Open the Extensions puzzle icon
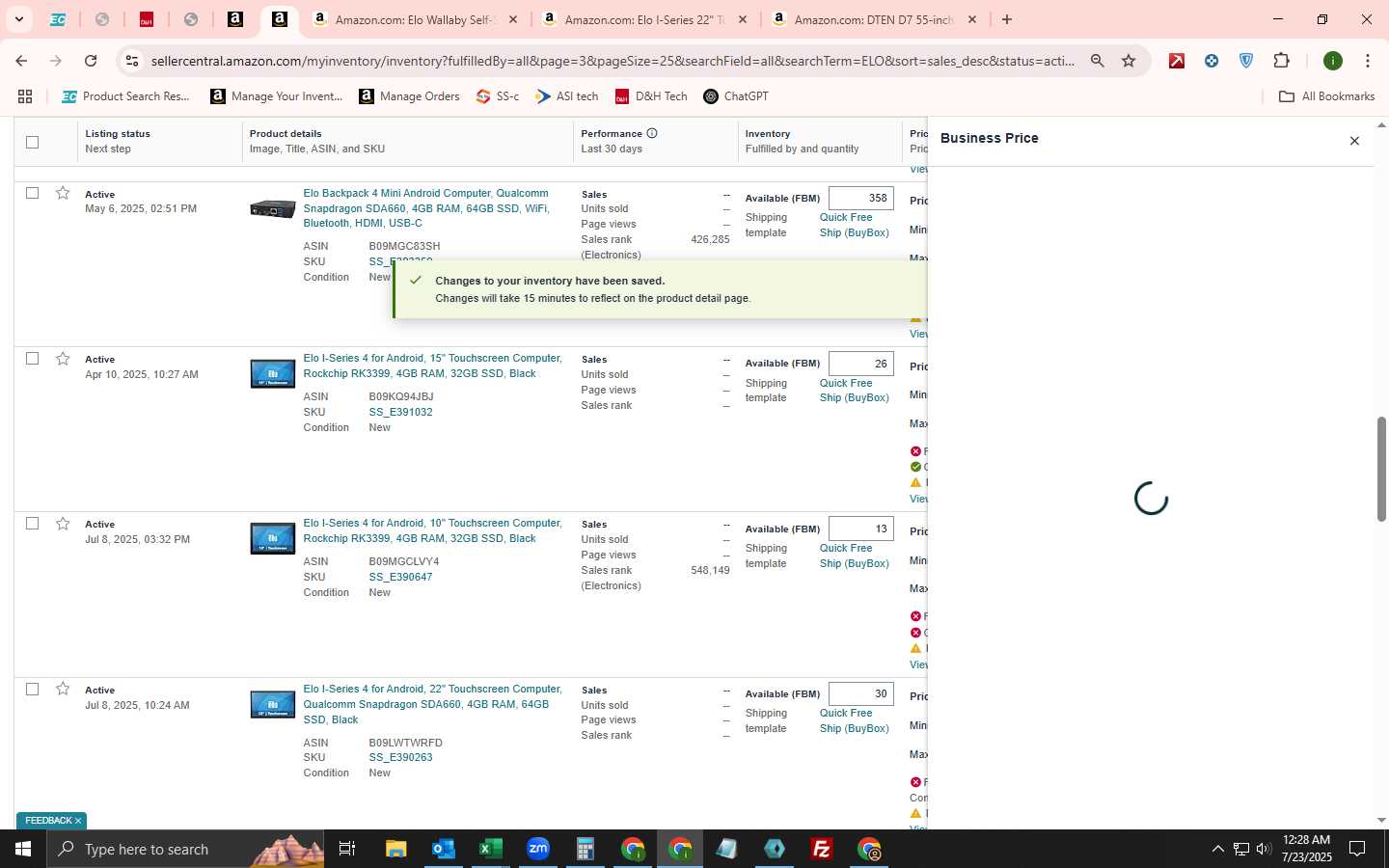Screen dimensions: 1389x868 [x=1281, y=61]
